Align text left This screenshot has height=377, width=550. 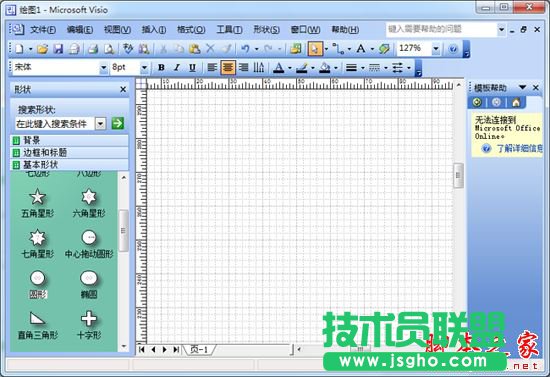(212, 67)
